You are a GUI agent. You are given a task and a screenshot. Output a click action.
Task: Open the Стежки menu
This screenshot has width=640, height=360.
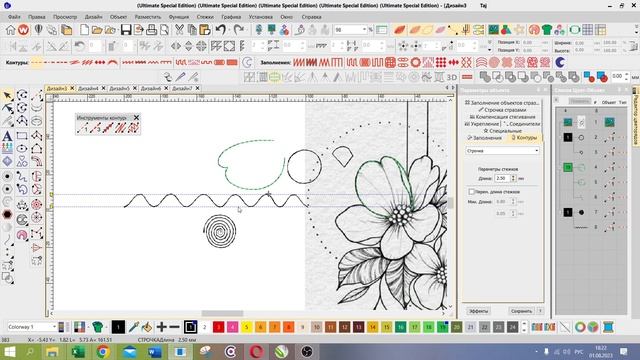pos(205,17)
